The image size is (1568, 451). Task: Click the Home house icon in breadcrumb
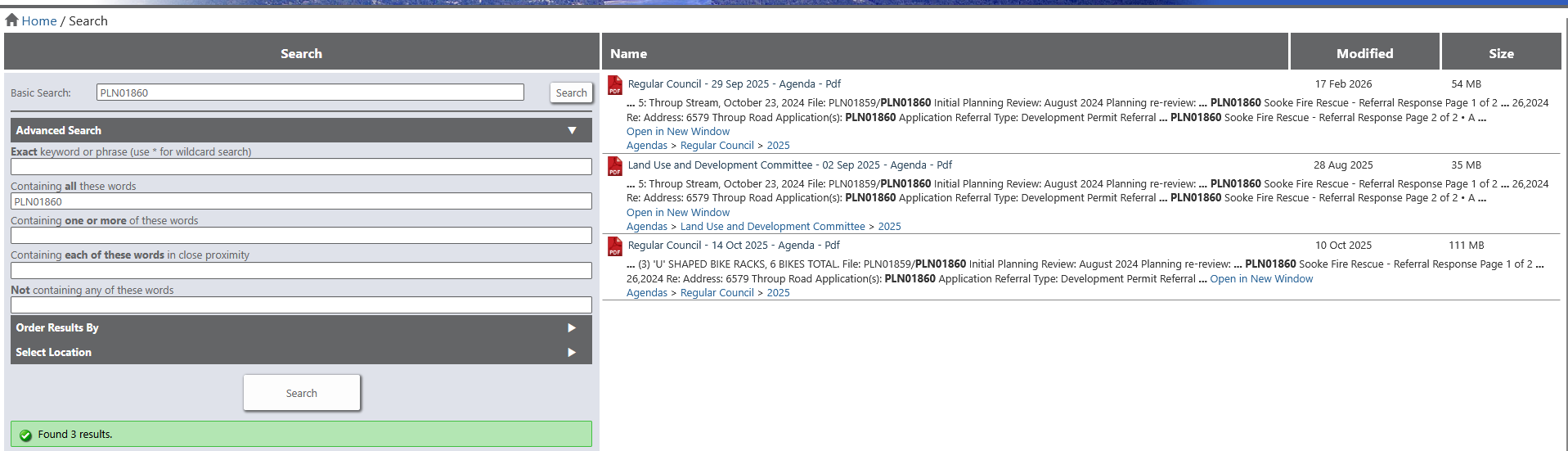11,20
